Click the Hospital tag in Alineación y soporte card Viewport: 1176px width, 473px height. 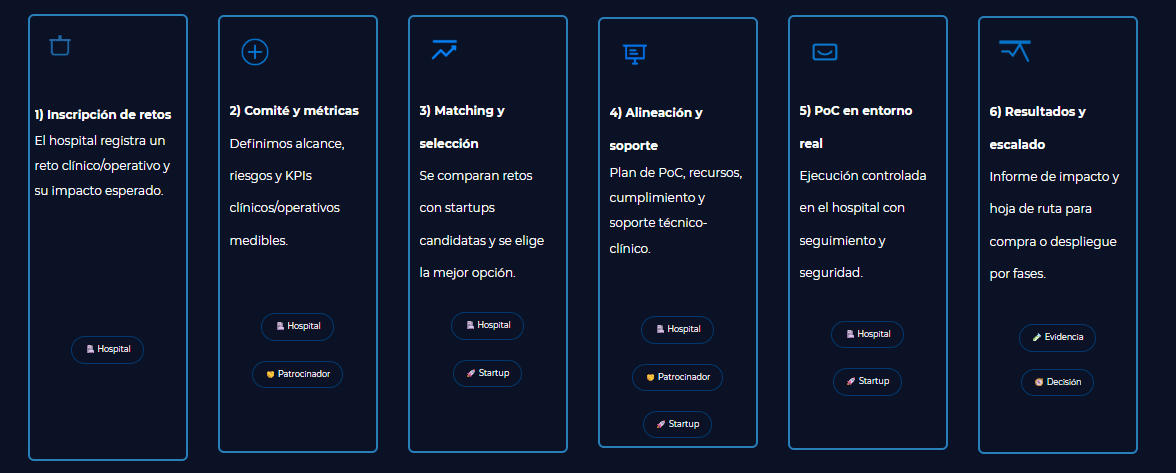tap(677, 329)
